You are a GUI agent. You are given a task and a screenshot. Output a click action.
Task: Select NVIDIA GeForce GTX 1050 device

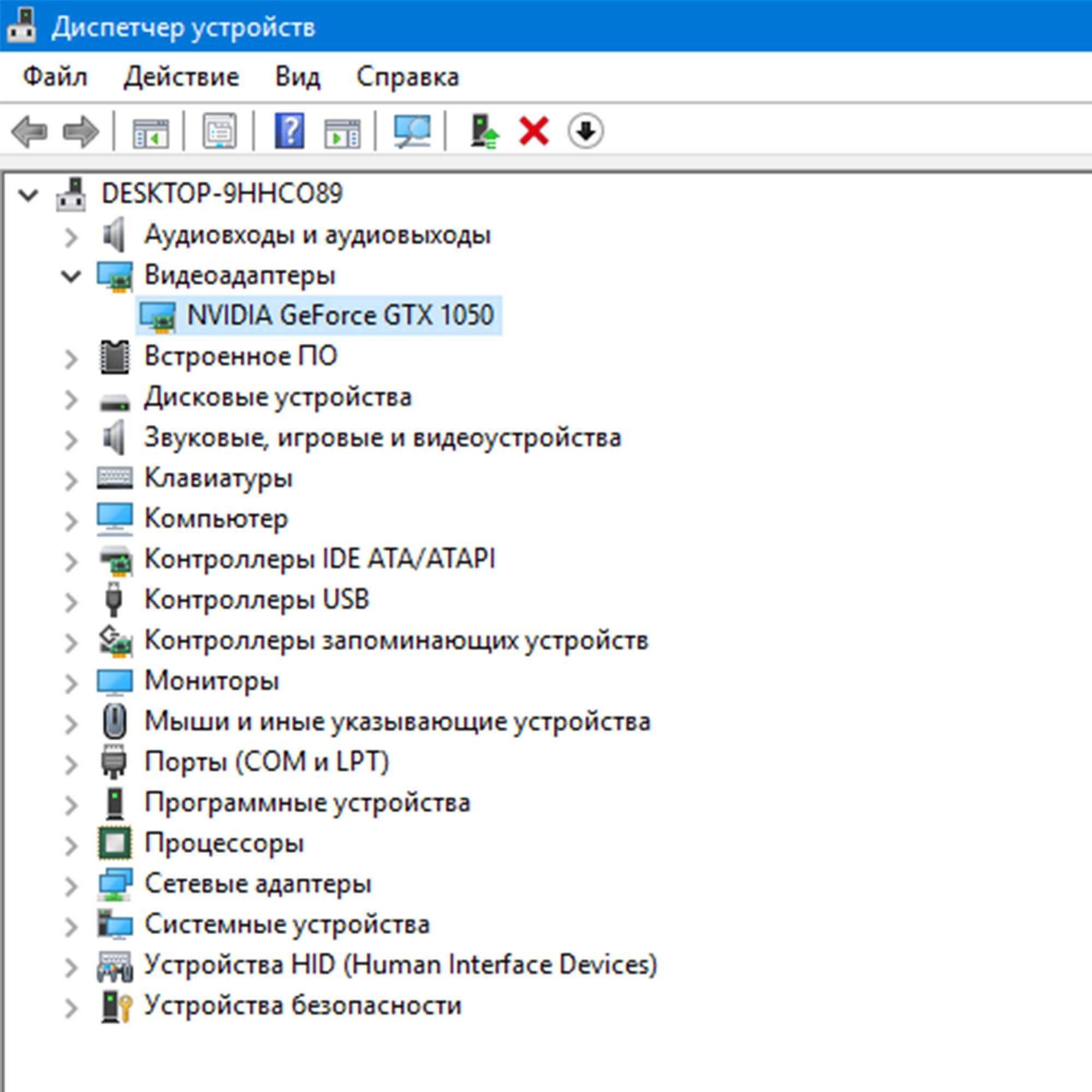(319, 315)
